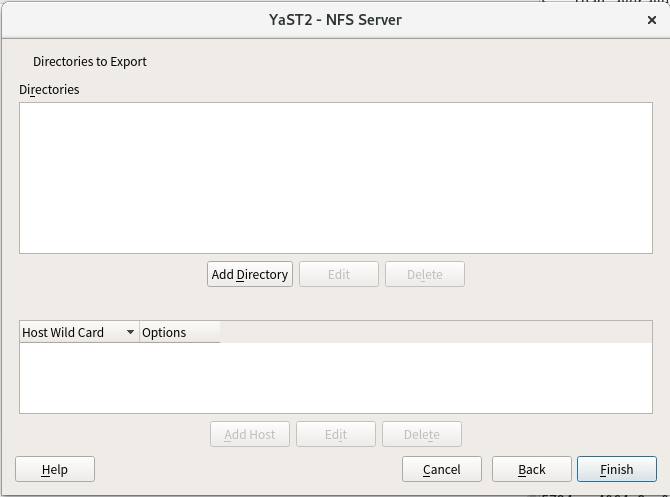The width and height of the screenshot is (670, 497).
Task: Click the Directories label
Action: (x=49, y=89)
